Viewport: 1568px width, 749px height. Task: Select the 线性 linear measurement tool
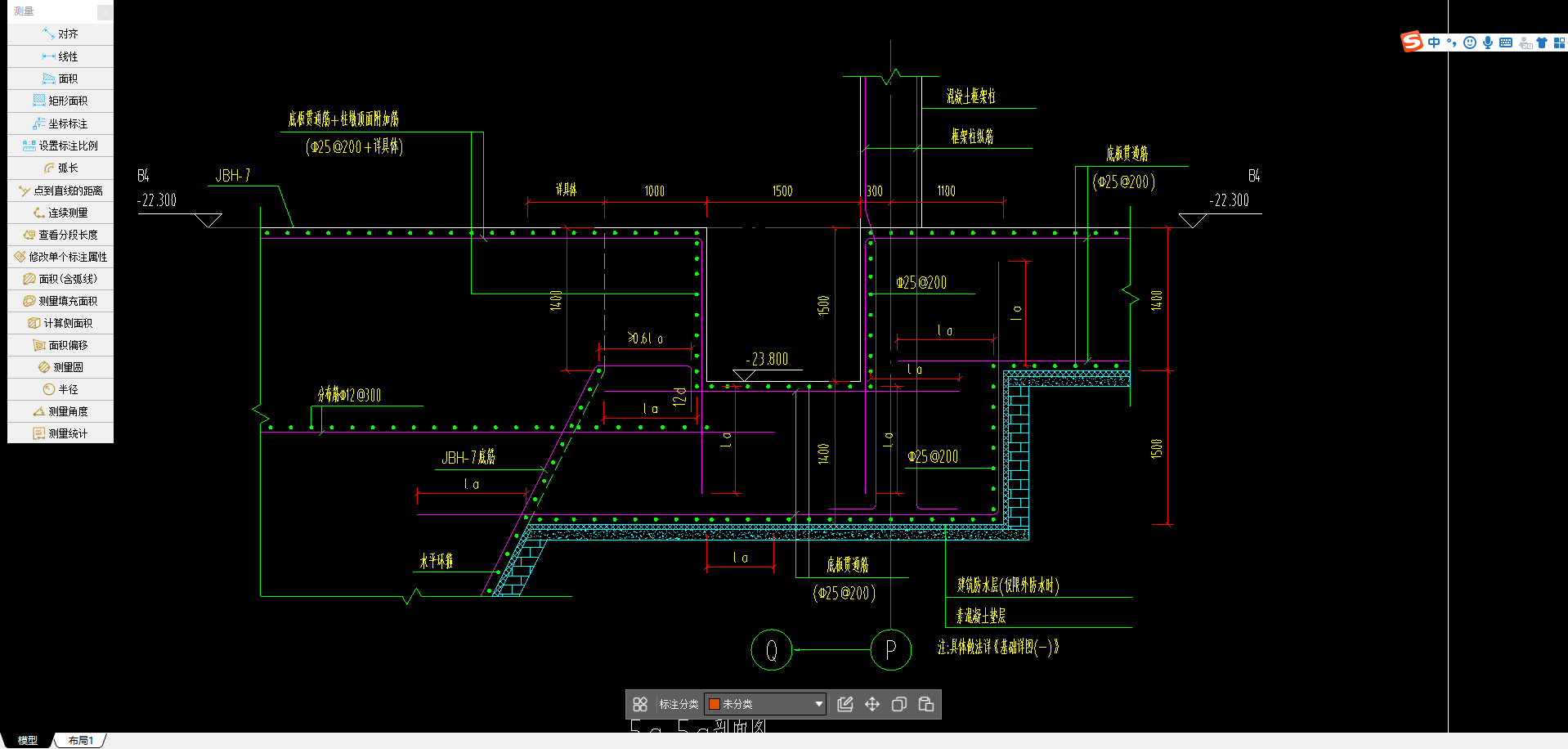[60, 56]
